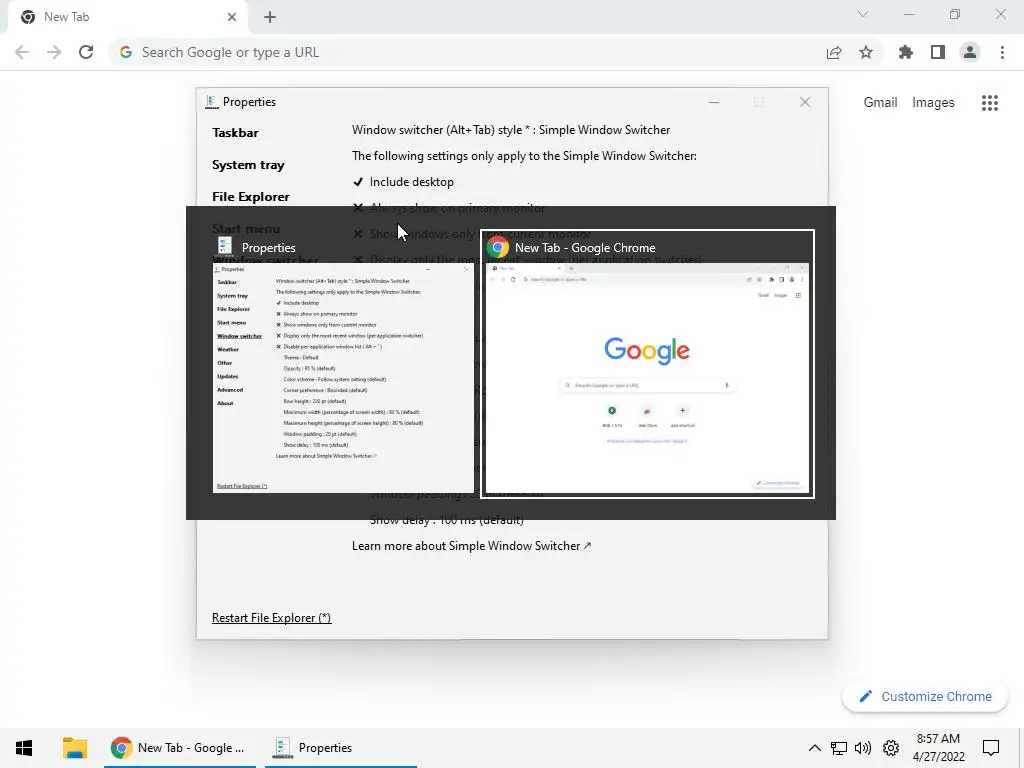Open volume control in tray
Viewport: 1024px width, 768px height.
[863, 748]
